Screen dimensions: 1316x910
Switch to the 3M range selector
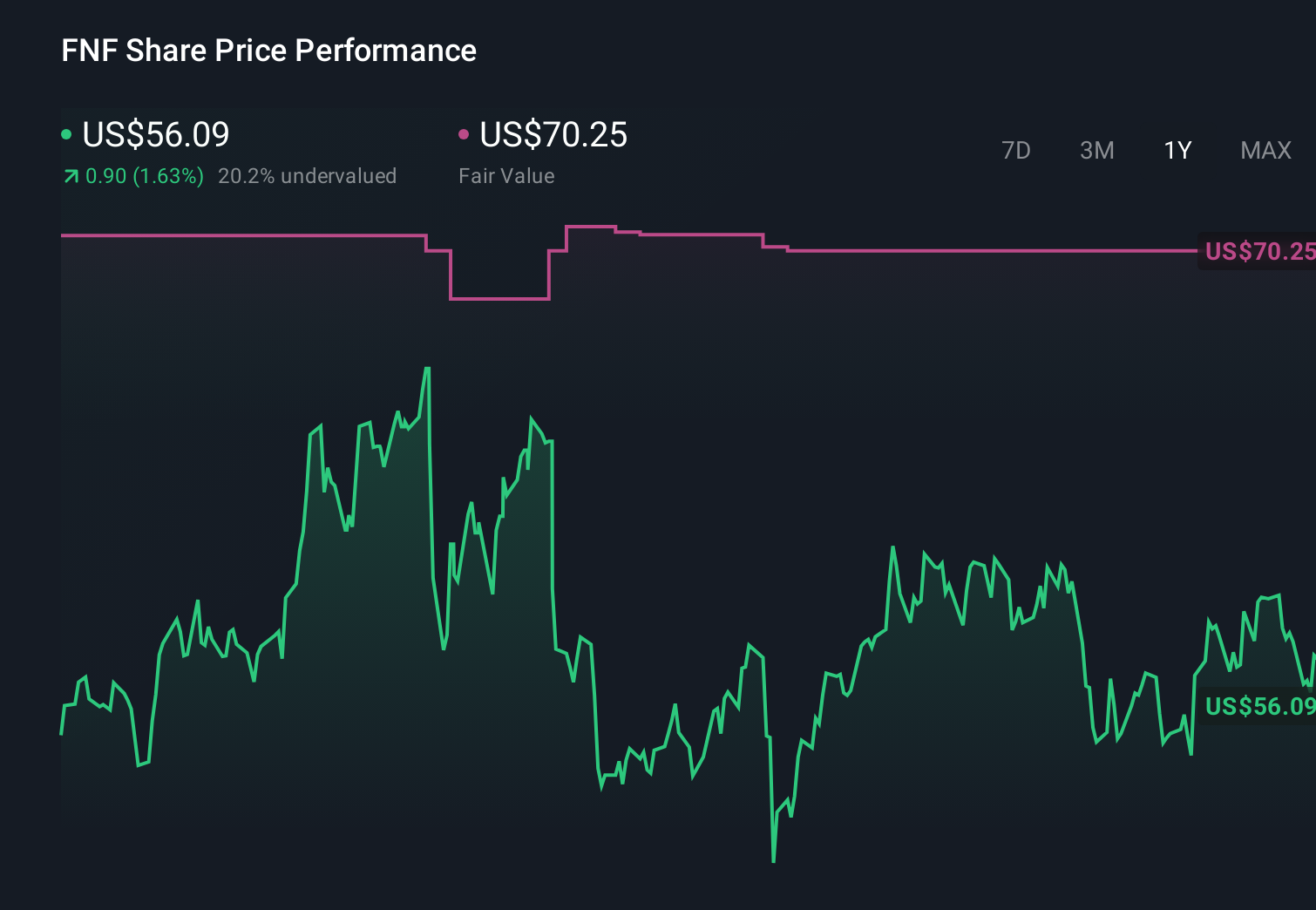(x=1096, y=150)
